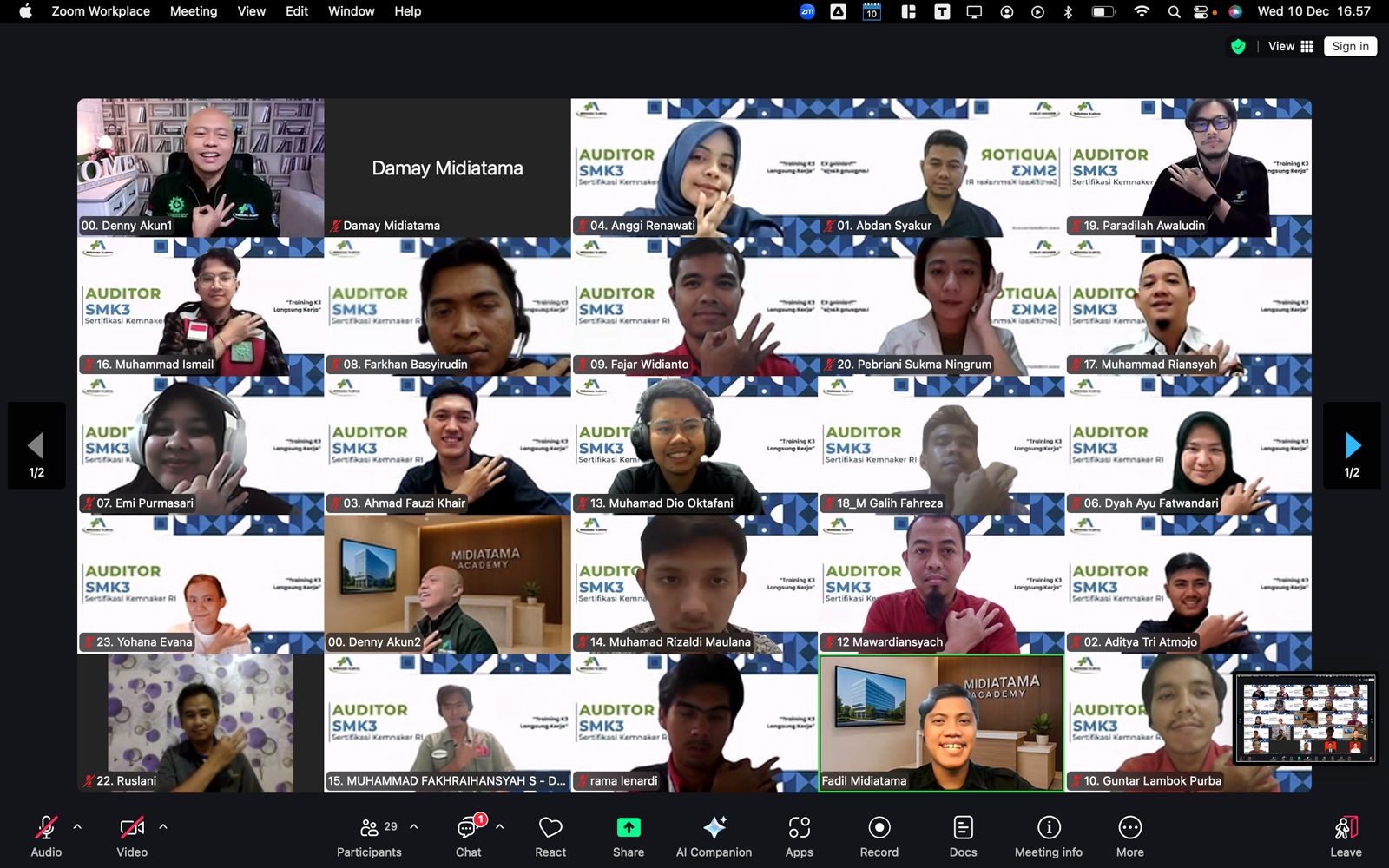The height and width of the screenshot is (868, 1389).
Task: Open the Meeting menu in menu bar
Action: tap(194, 11)
